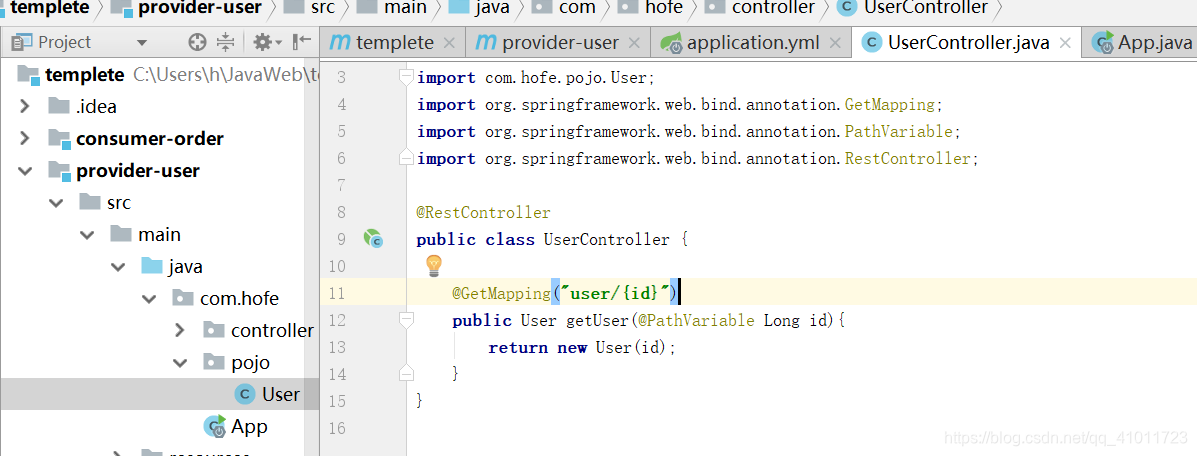Collapse the provider-user module
Viewport: 1197px width, 456px height.
pyautogui.click(x=24, y=170)
